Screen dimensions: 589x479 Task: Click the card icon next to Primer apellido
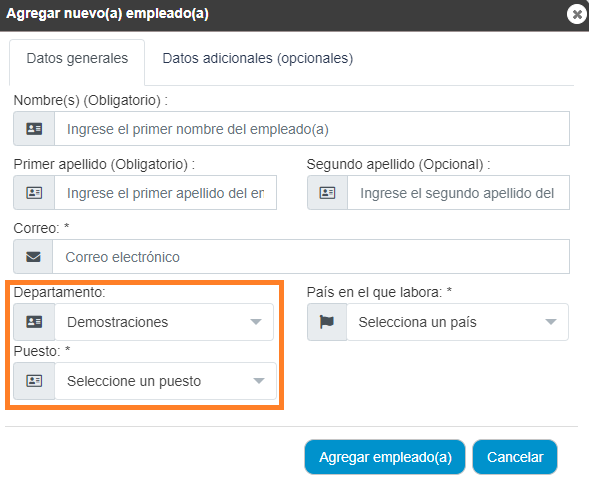[34, 193]
